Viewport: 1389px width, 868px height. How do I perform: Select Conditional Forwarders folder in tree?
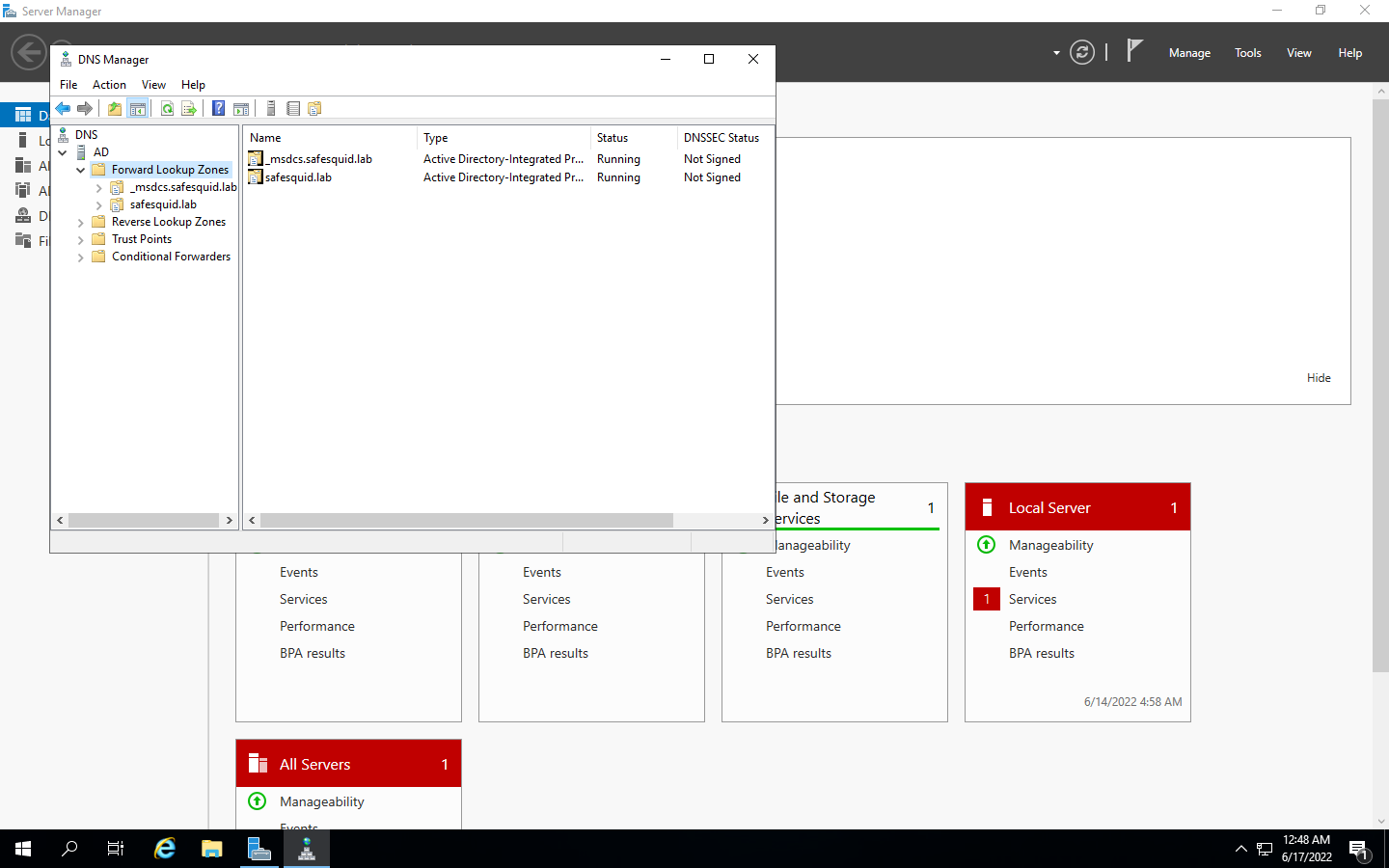(171, 257)
